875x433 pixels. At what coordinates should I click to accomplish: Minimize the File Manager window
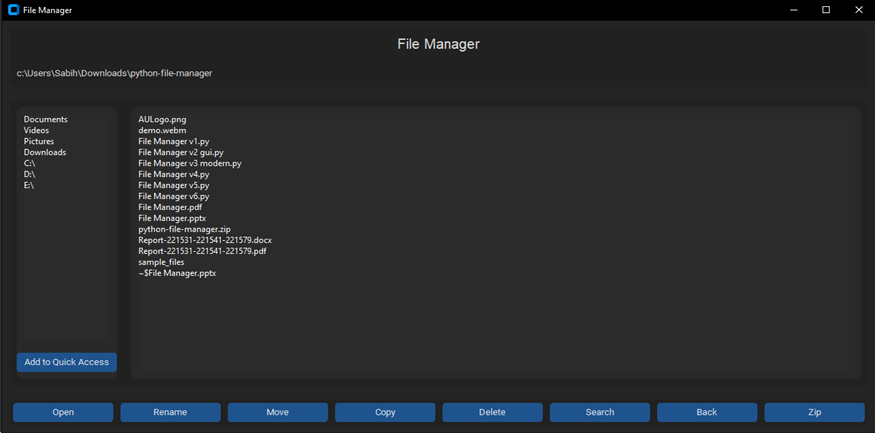(794, 10)
